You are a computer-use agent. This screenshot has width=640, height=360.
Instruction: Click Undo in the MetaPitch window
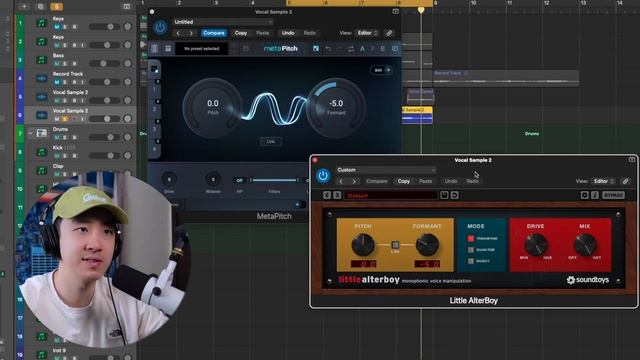pos(288,33)
